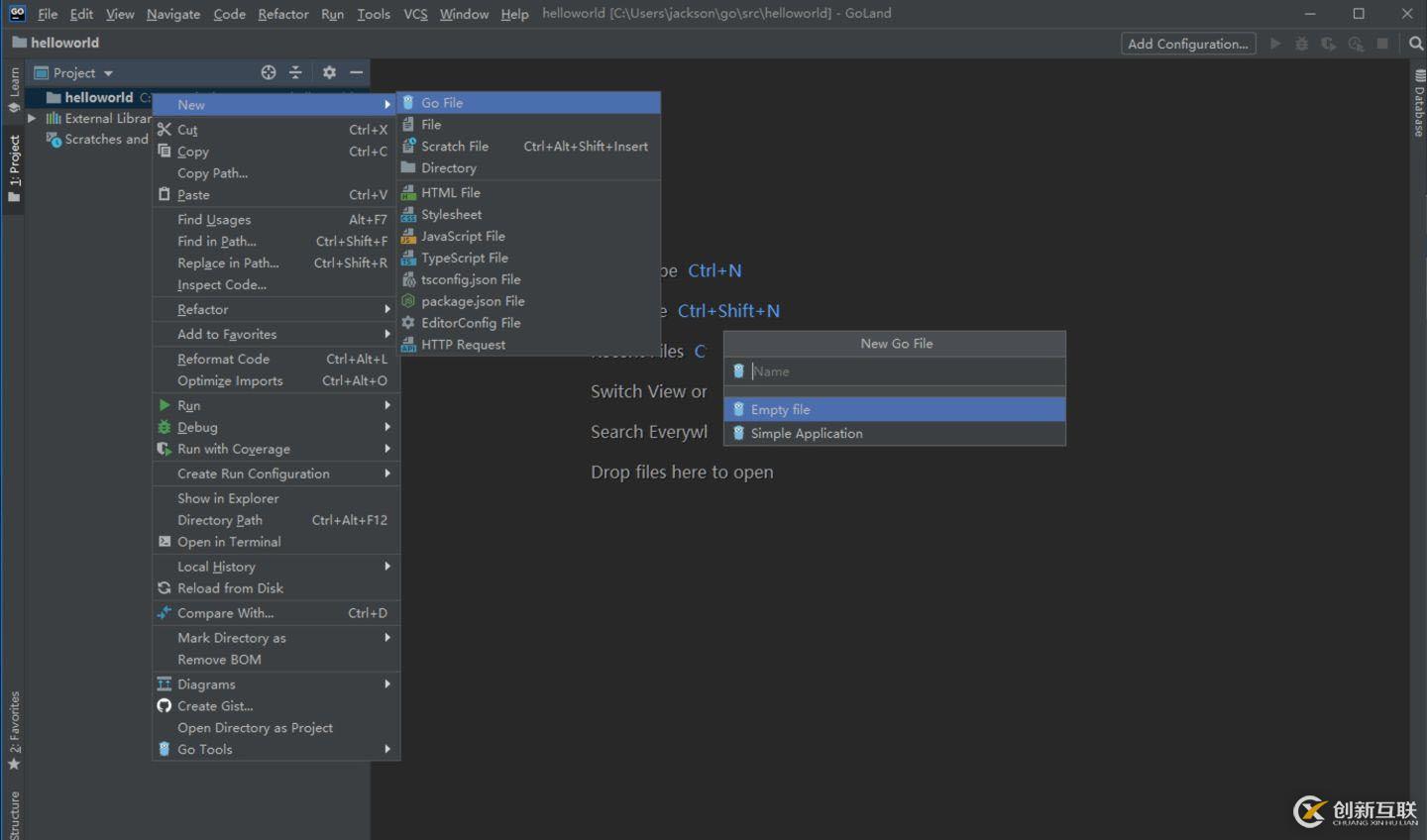This screenshot has width=1427, height=840.
Task: Open the 2: Favorites side tab
Action: (14, 731)
